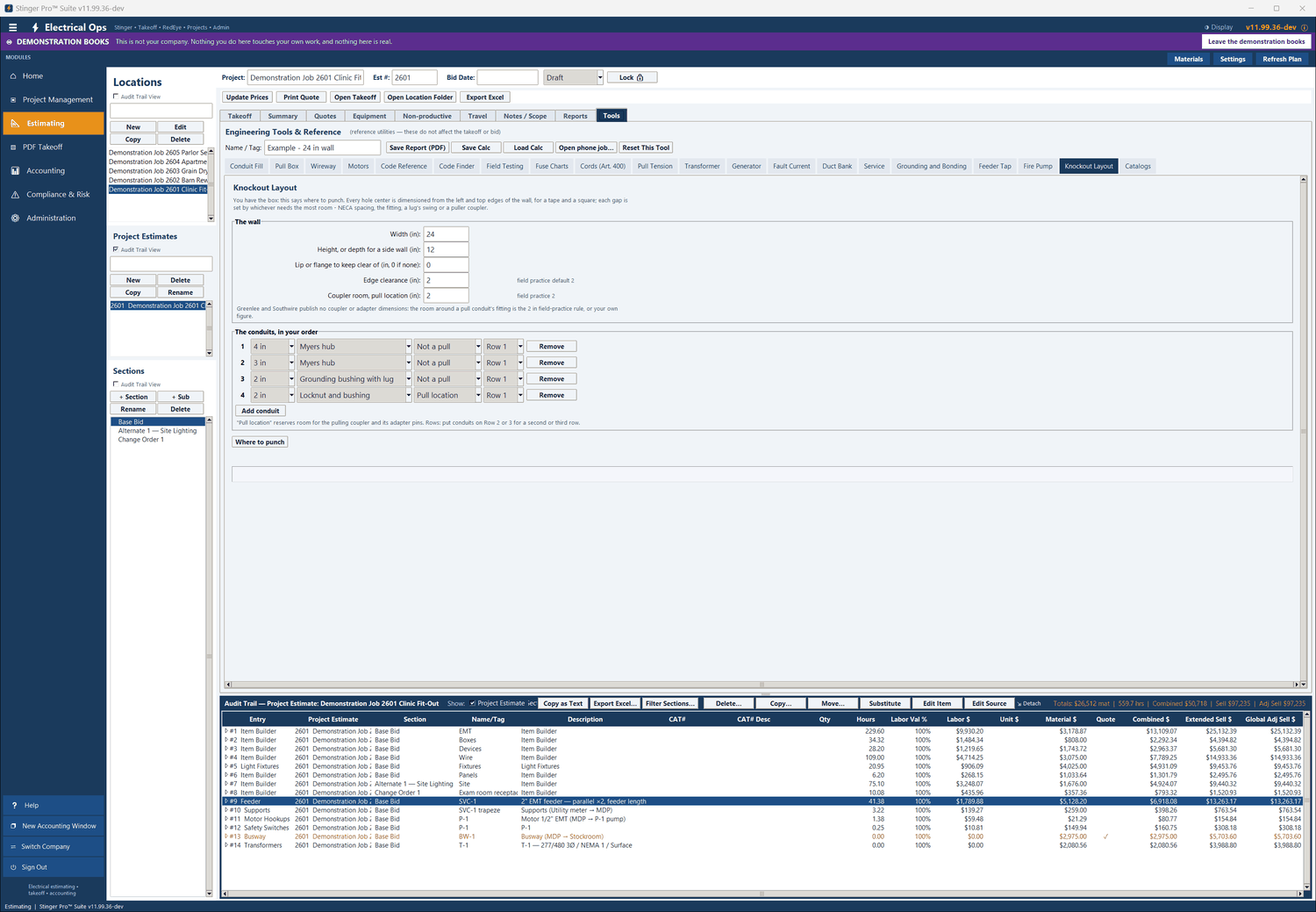Toggle the Project Estimate show checkbox
1316x912 pixels.
(x=473, y=703)
